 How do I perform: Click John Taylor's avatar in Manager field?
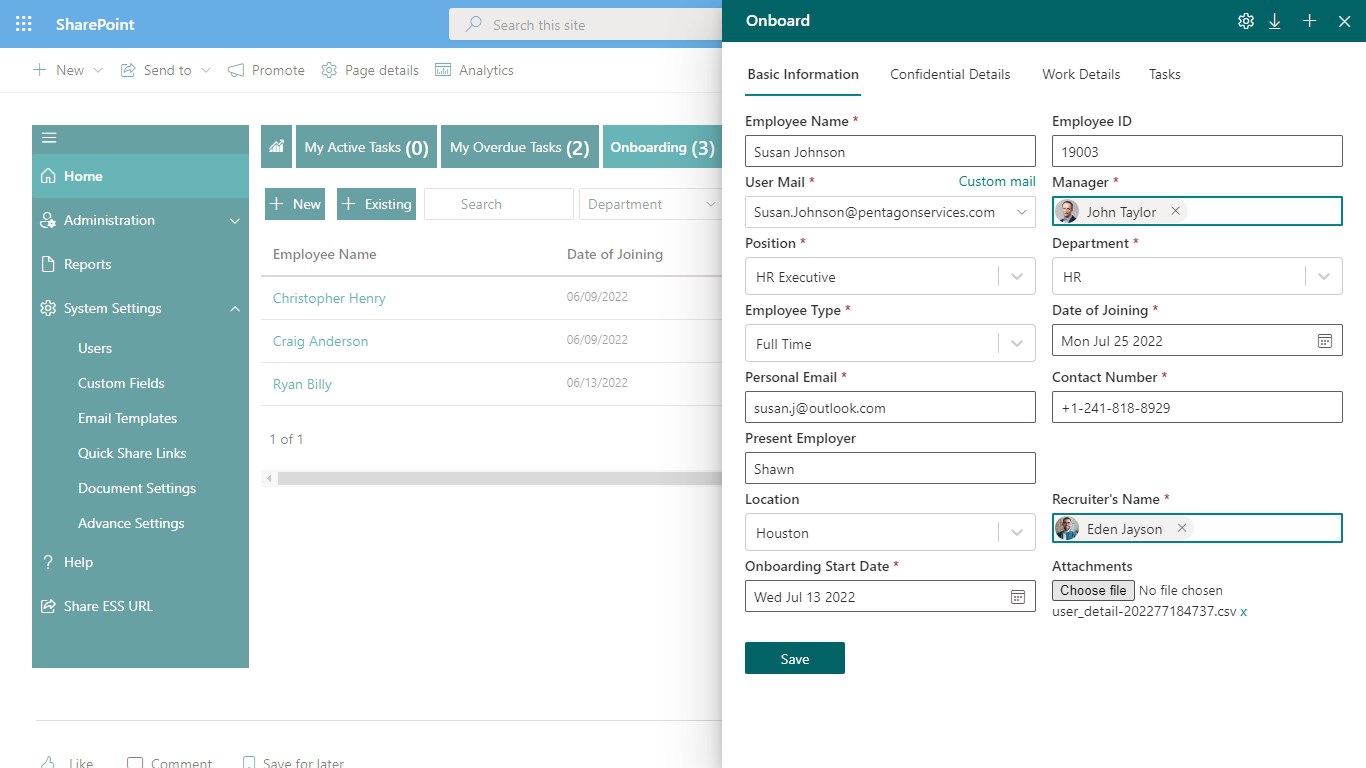point(1067,212)
